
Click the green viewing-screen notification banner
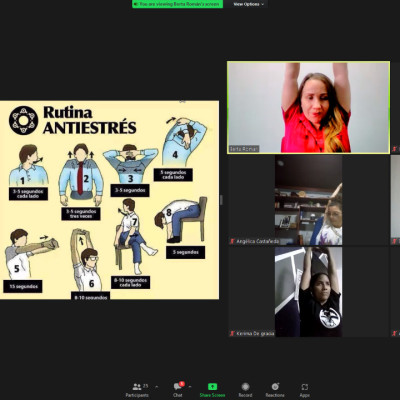(x=177, y=4)
